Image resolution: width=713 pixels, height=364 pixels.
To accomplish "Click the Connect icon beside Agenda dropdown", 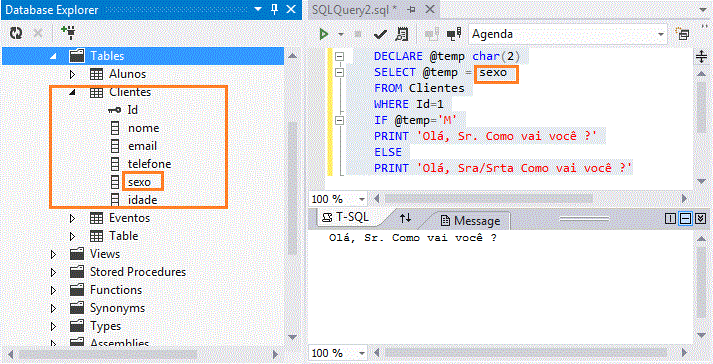I will [454, 34].
